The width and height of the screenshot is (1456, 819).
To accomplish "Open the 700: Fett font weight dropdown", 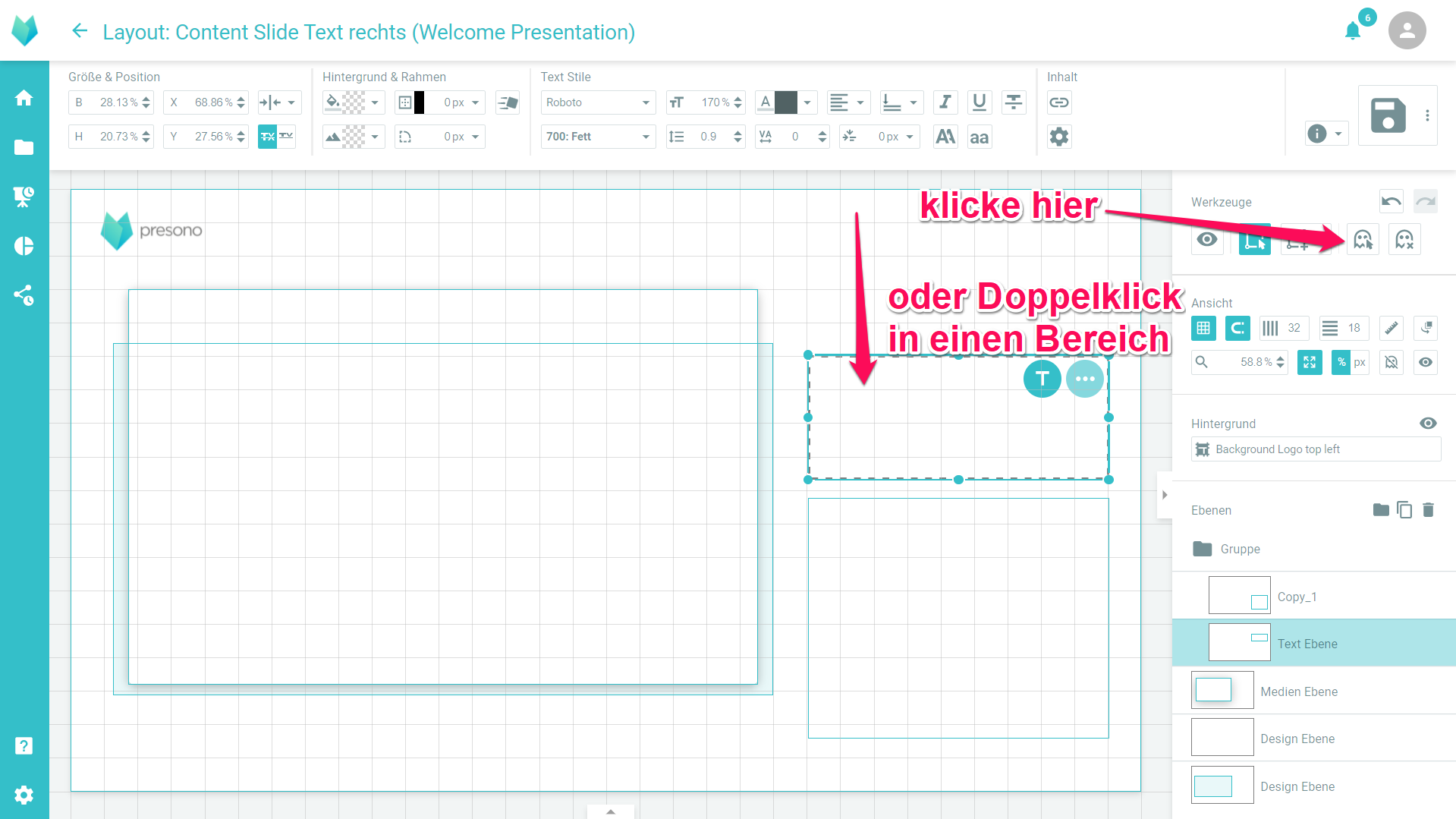I will pos(597,137).
